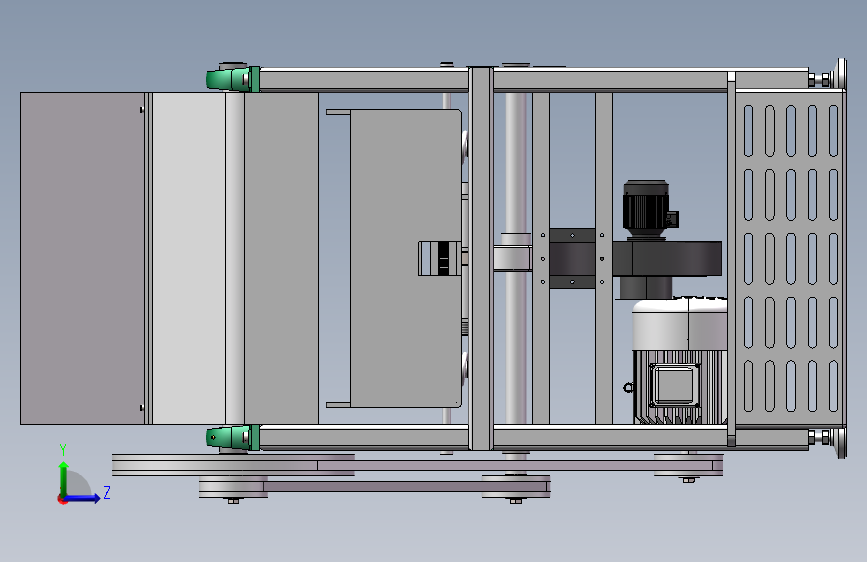Select the black latch on central cover plate
Screen dimensions: 867x562
pyautogui.click(x=444, y=258)
